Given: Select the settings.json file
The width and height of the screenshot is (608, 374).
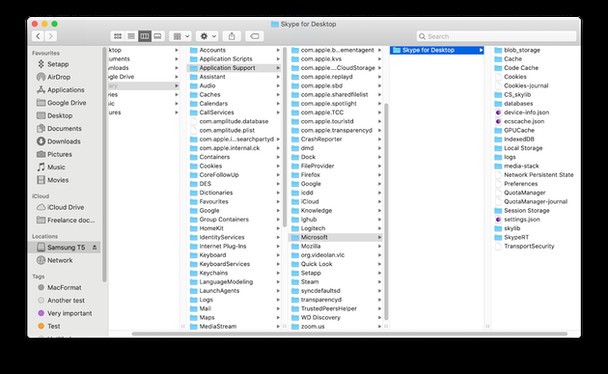Looking at the screenshot, I should (x=522, y=219).
